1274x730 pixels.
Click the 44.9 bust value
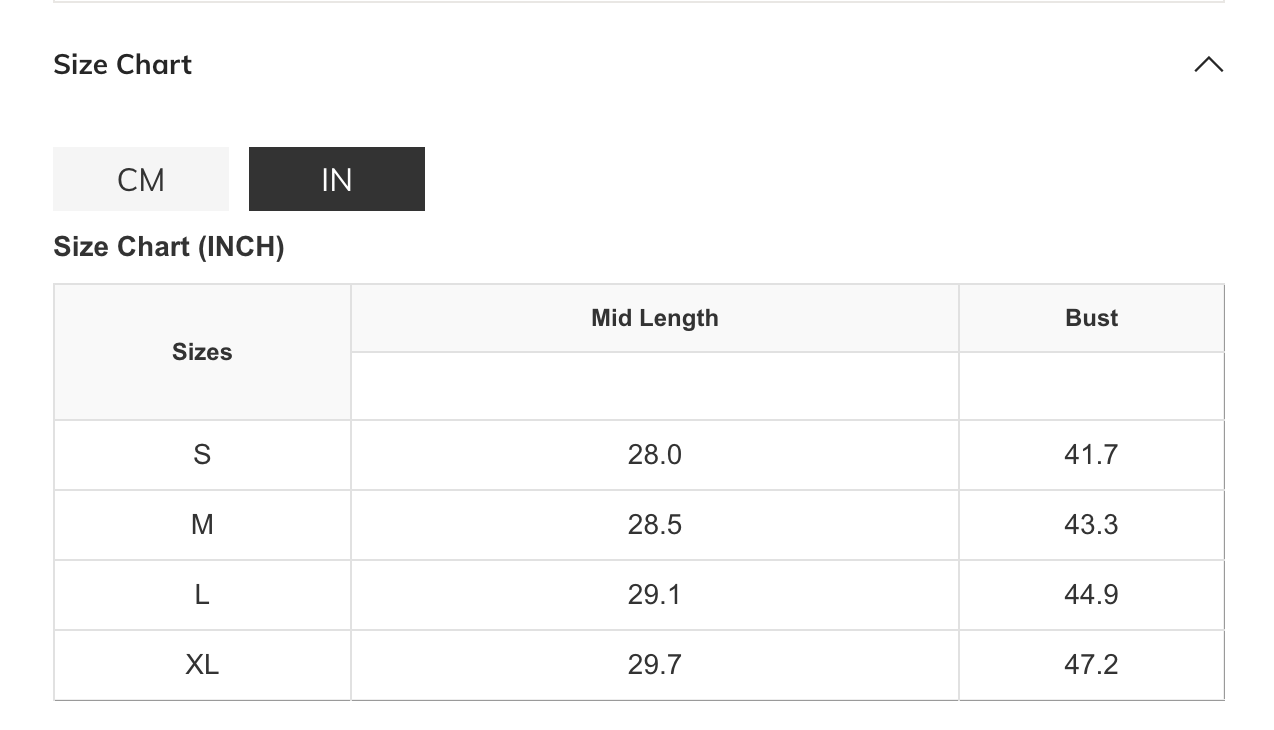pos(1091,595)
